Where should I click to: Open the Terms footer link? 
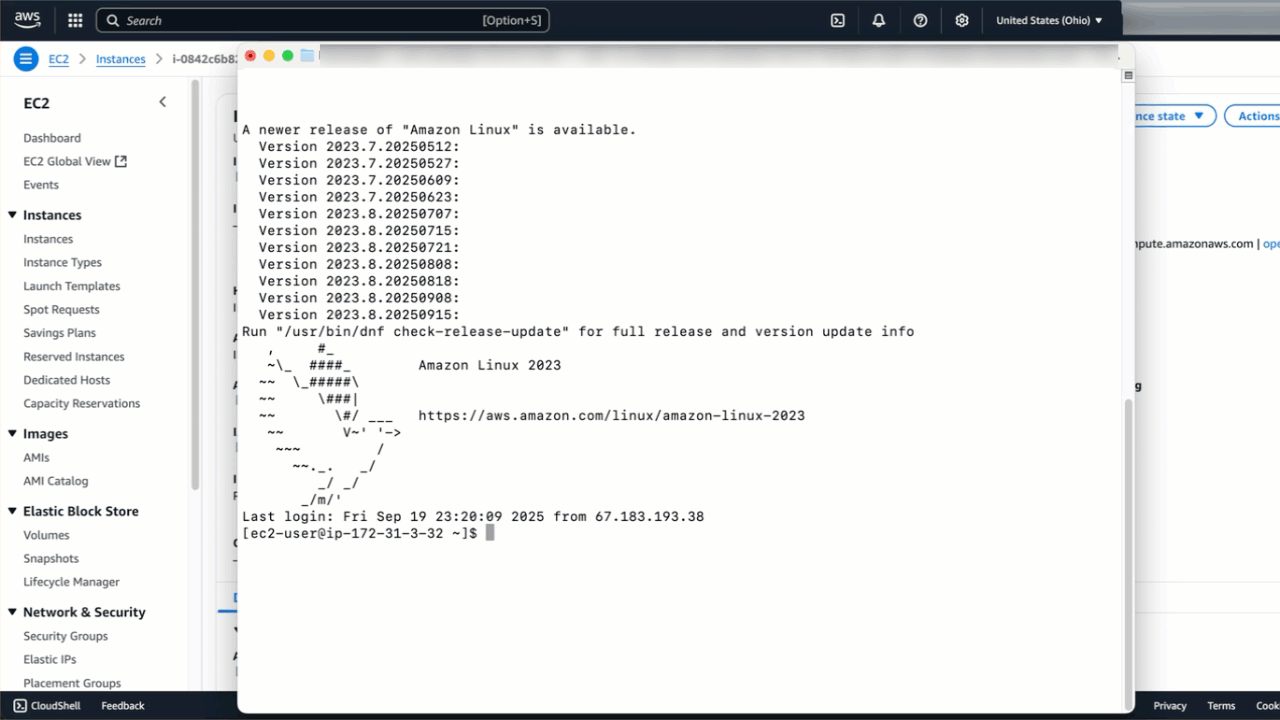[1221, 706]
